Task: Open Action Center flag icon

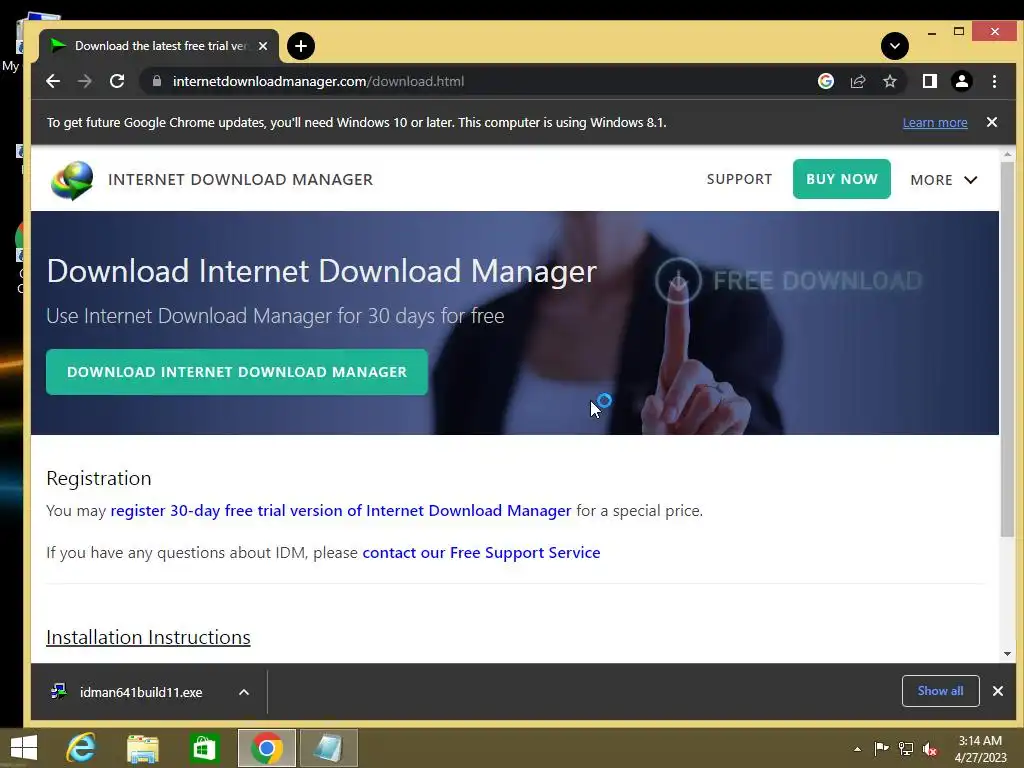Action: [881, 748]
